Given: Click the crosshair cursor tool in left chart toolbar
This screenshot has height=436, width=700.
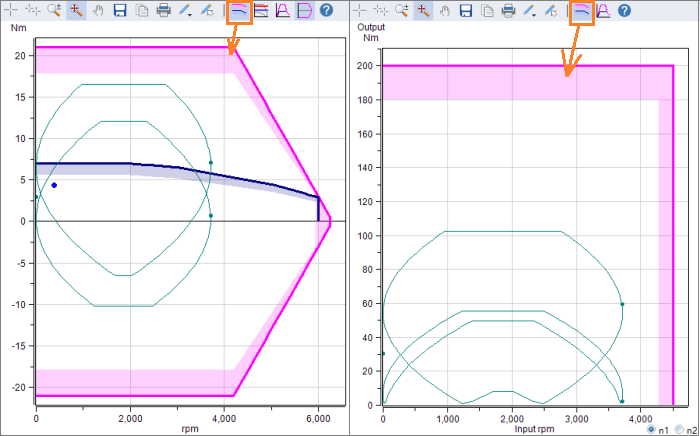Looking at the screenshot, I should [x=13, y=11].
